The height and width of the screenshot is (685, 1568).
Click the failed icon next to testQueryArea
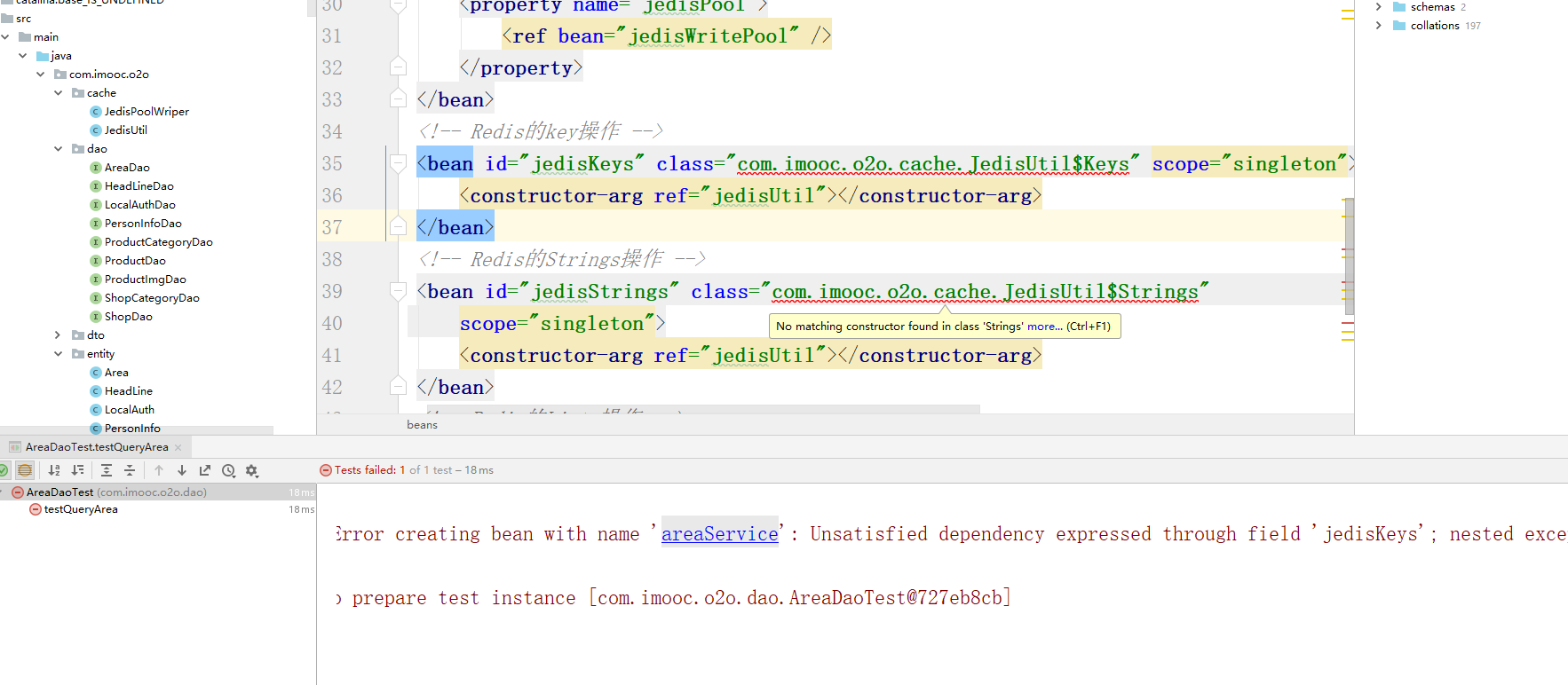click(x=36, y=509)
